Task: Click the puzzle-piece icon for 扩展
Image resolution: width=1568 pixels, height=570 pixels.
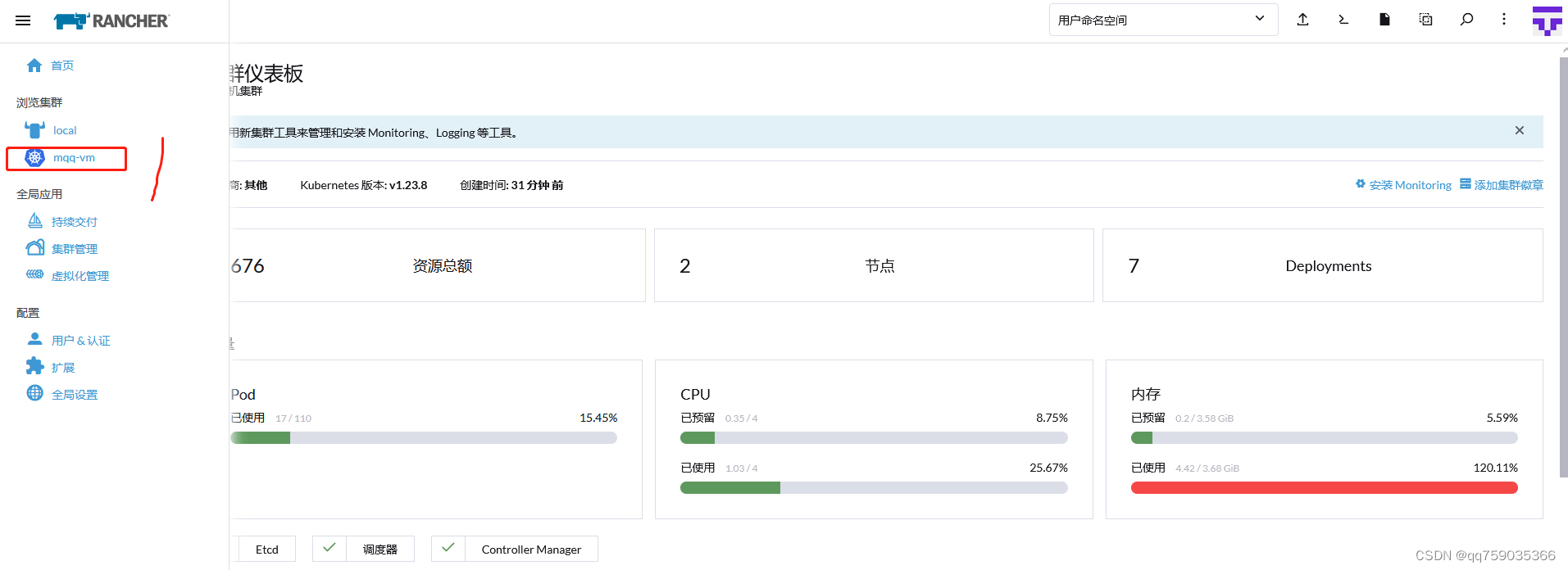Action: point(34,366)
